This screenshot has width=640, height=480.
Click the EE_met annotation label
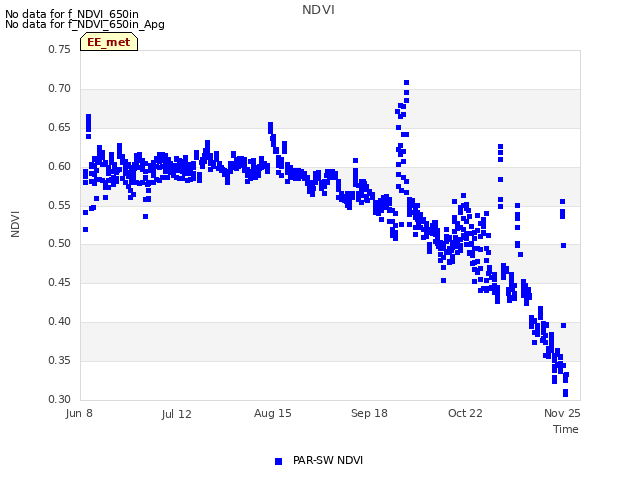point(109,42)
